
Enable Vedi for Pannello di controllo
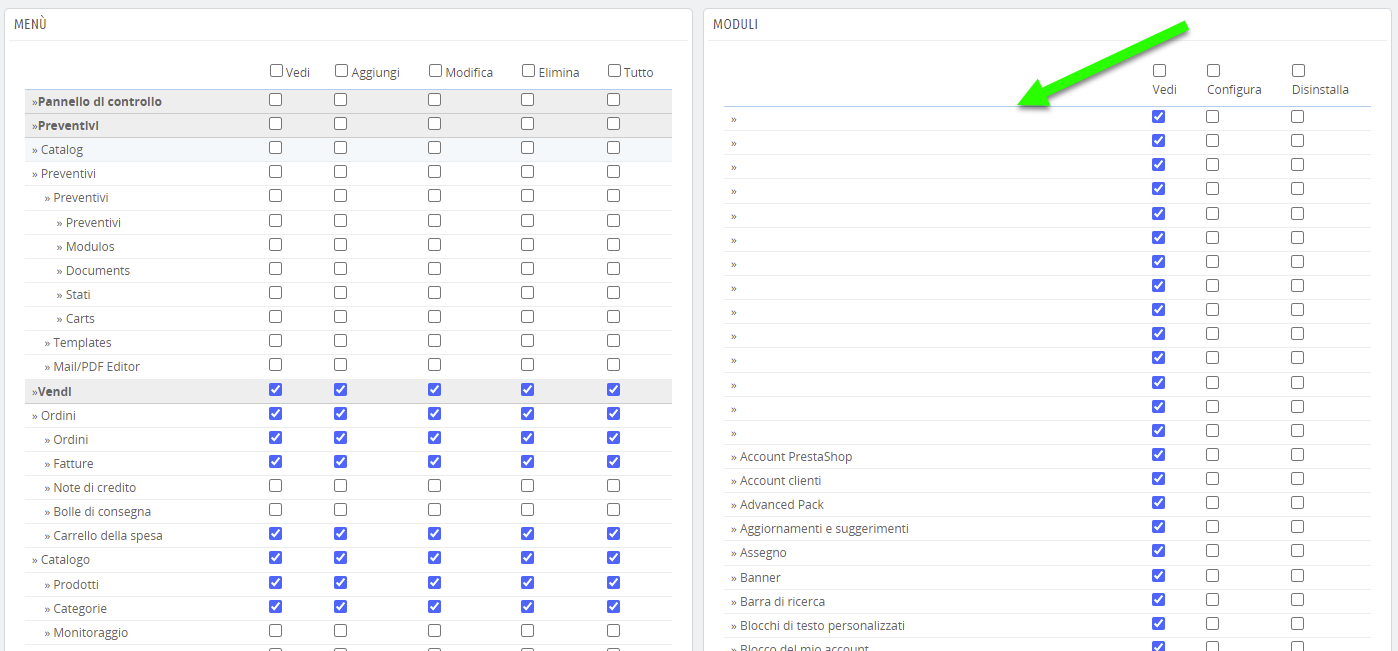276,100
